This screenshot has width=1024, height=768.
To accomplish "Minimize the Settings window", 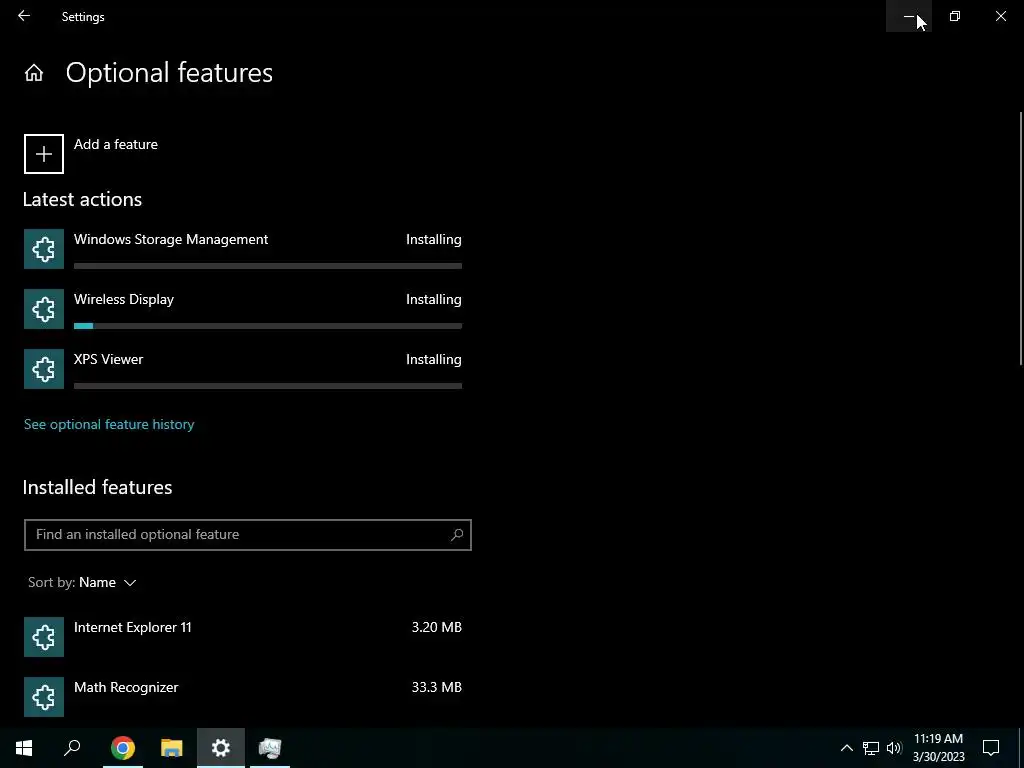I will 908,16.
